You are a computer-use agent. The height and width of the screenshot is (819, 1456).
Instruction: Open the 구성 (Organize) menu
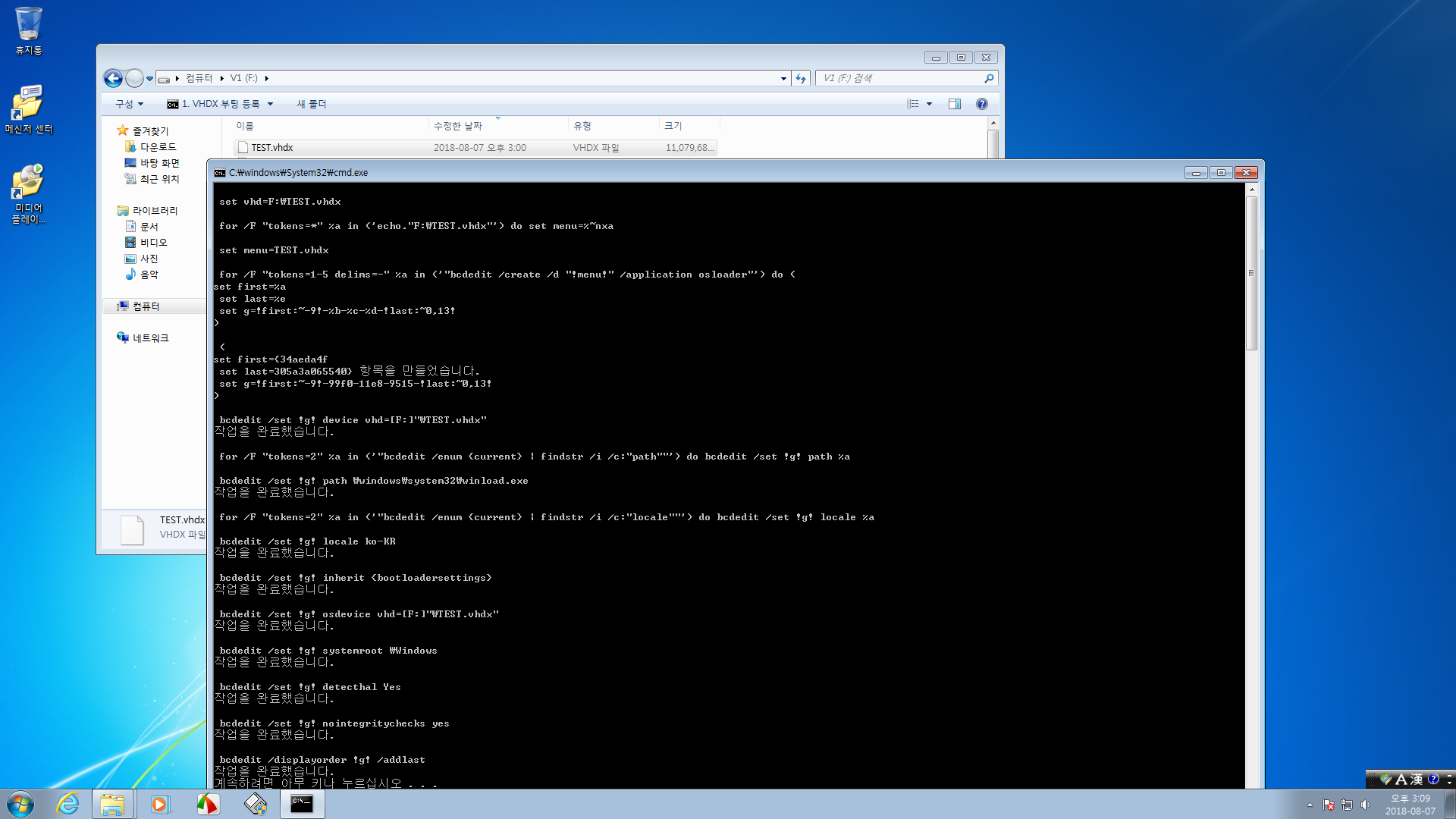coord(129,104)
